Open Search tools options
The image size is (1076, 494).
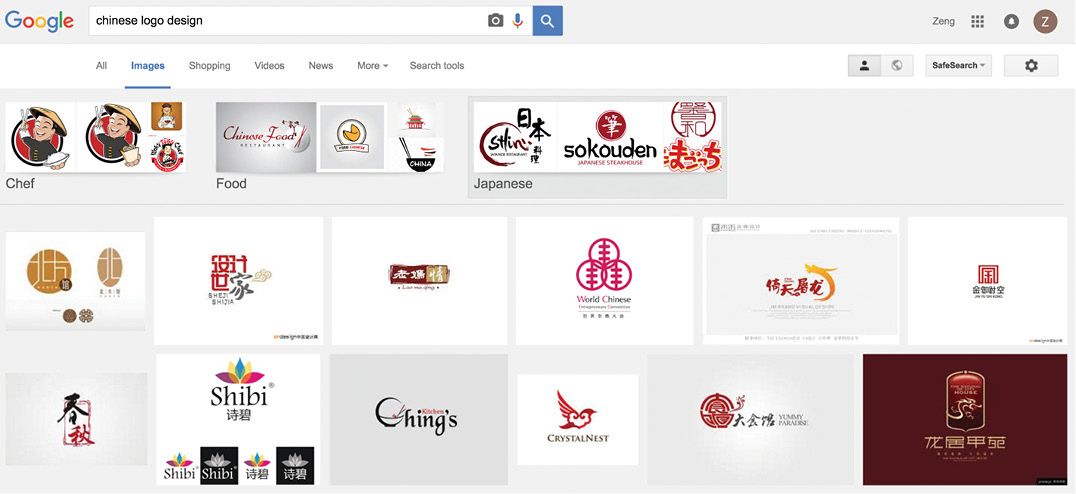437,66
